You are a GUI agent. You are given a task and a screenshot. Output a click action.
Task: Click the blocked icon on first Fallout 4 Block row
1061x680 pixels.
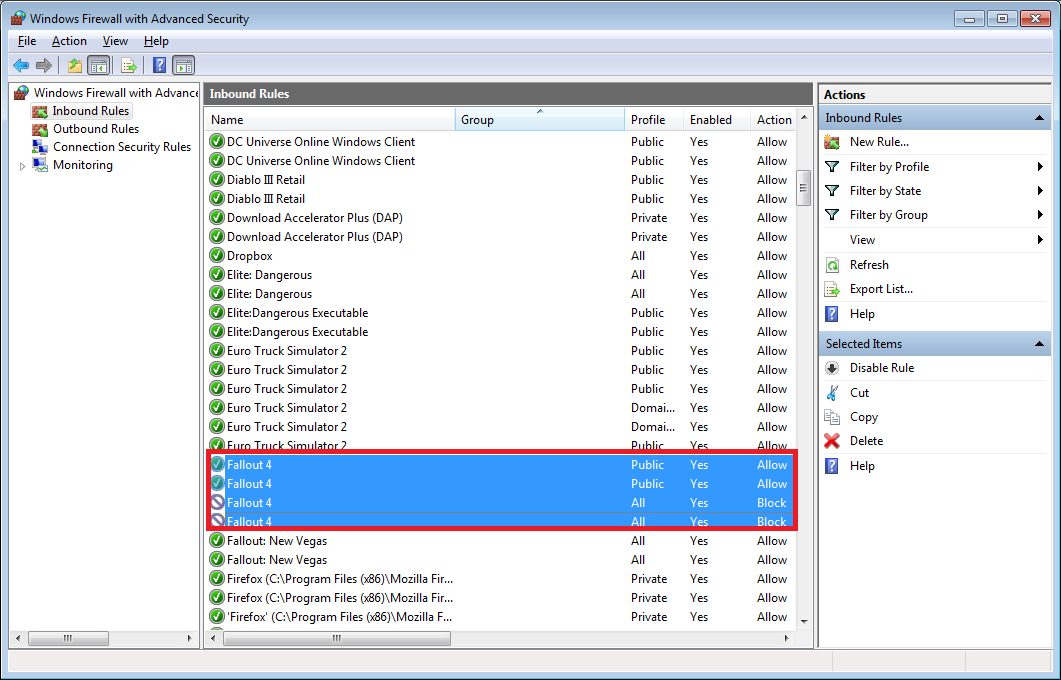(217, 503)
